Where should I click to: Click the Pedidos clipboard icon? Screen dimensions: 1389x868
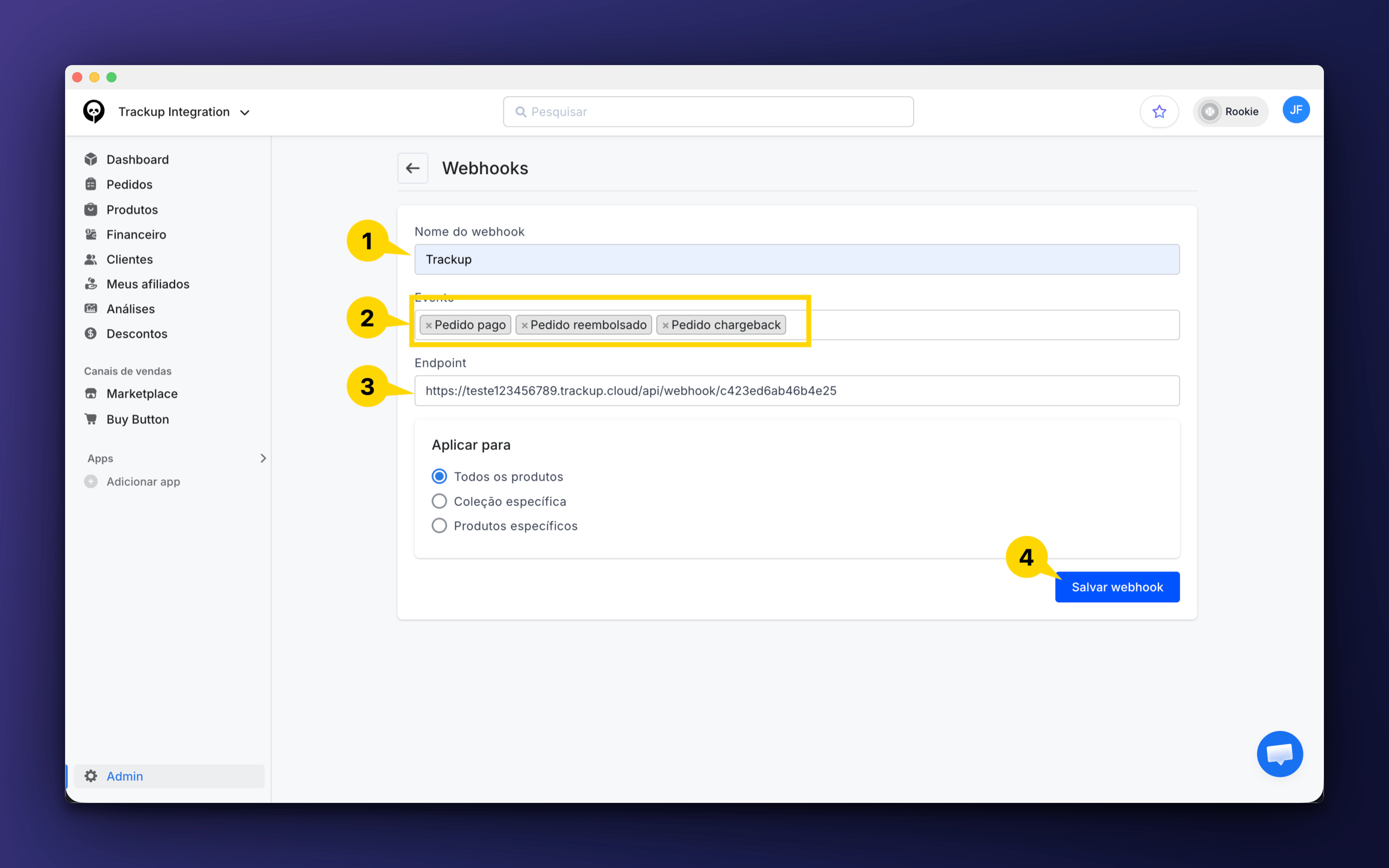91,184
